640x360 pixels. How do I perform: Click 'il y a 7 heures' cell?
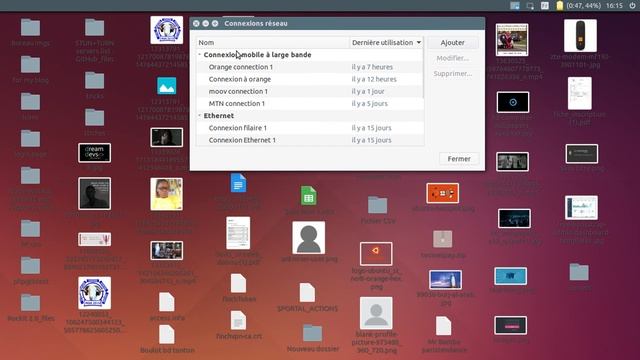pos(372,67)
